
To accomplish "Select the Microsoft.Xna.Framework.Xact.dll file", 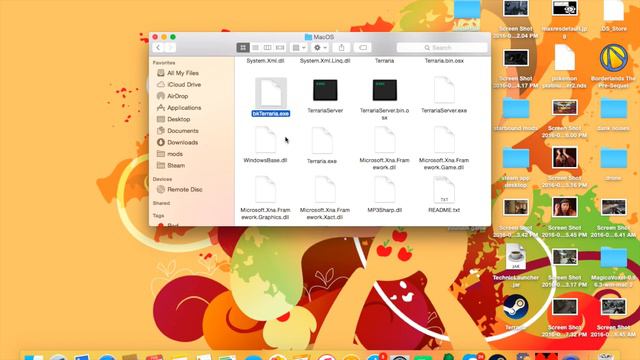I will coord(325,198).
